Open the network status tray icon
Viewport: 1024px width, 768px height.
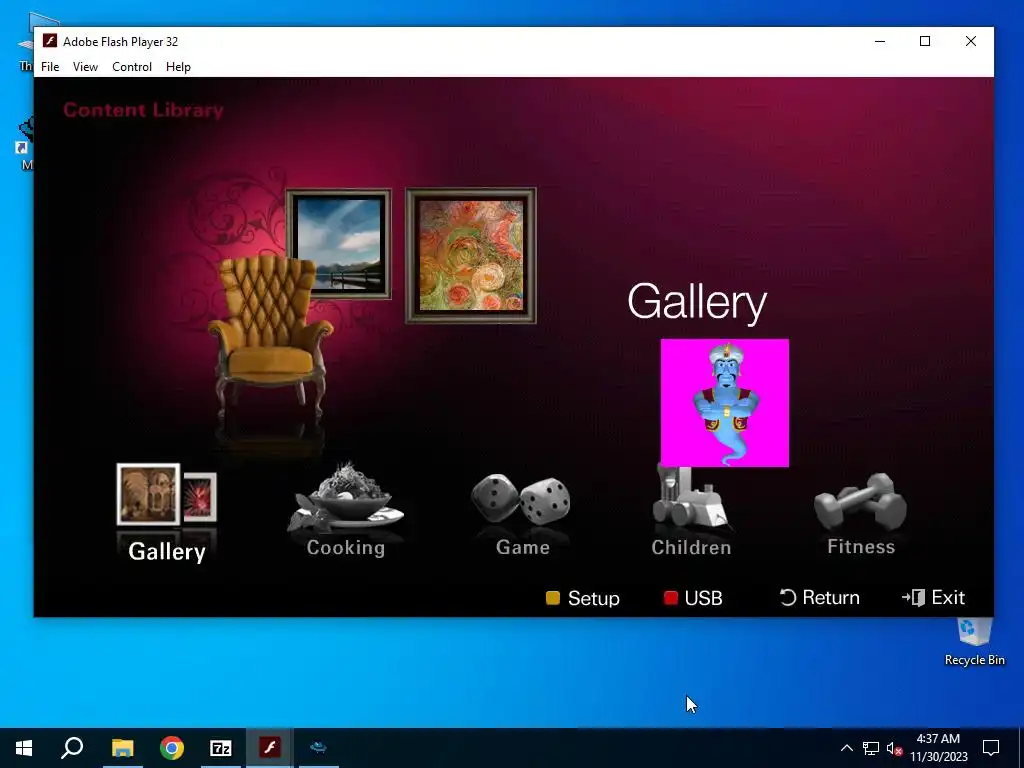click(871, 748)
